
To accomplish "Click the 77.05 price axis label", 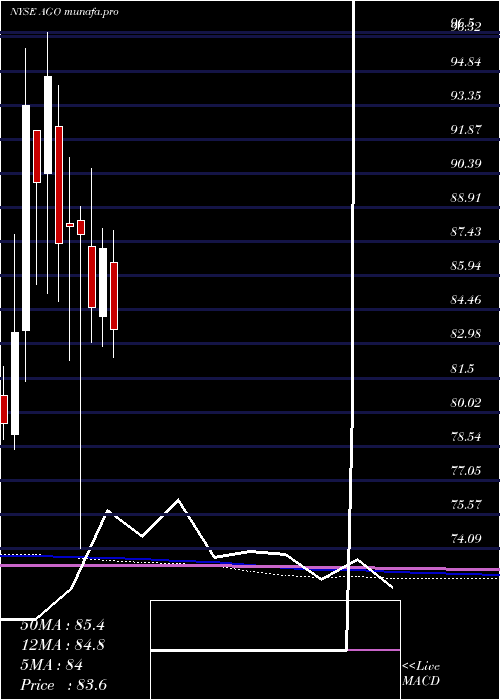I will coord(466,470).
